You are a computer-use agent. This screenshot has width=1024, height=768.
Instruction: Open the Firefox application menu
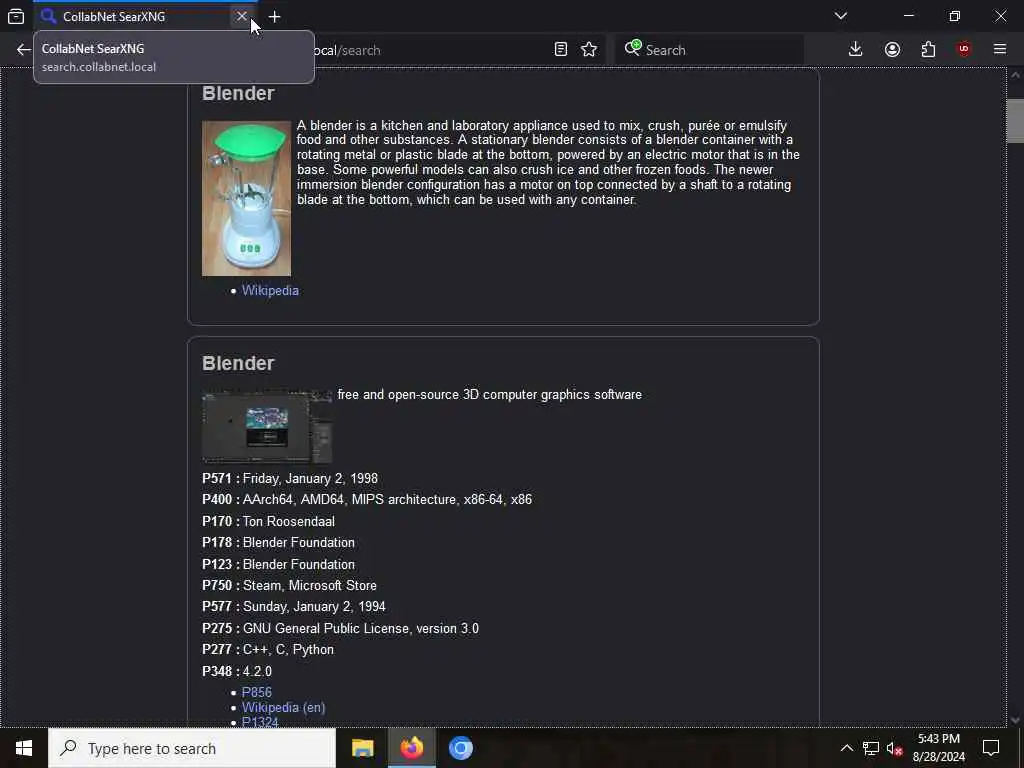point(1000,50)
